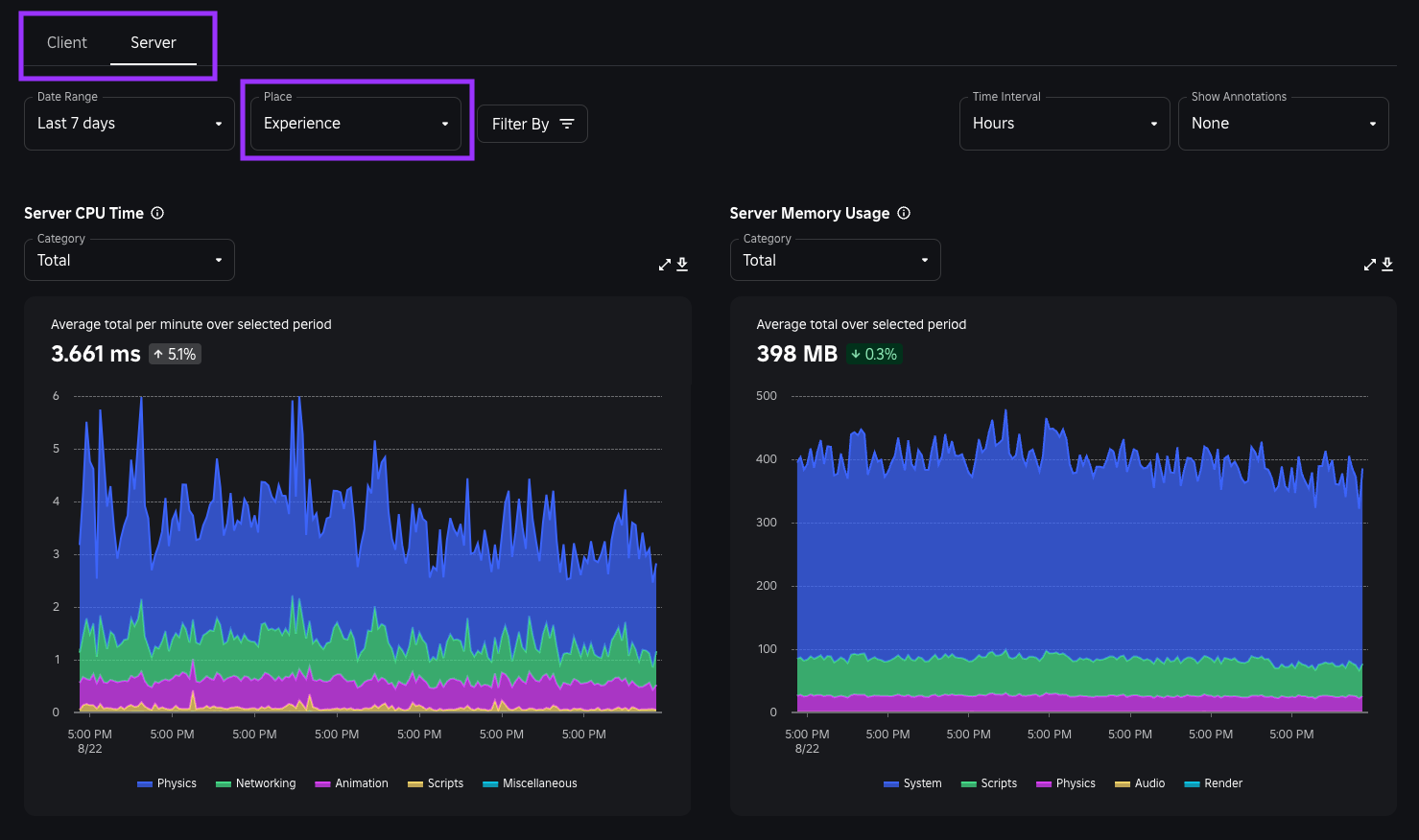The image size is (1419, 840).
Task: Click the info icon beside Server Memory Usage
Action: click(904, 213)
